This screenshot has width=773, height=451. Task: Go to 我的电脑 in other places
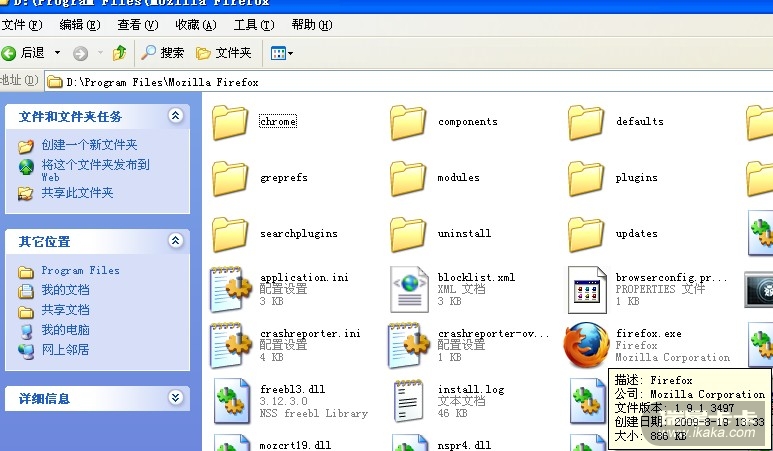pyautogui.click(x=65, y=330)
